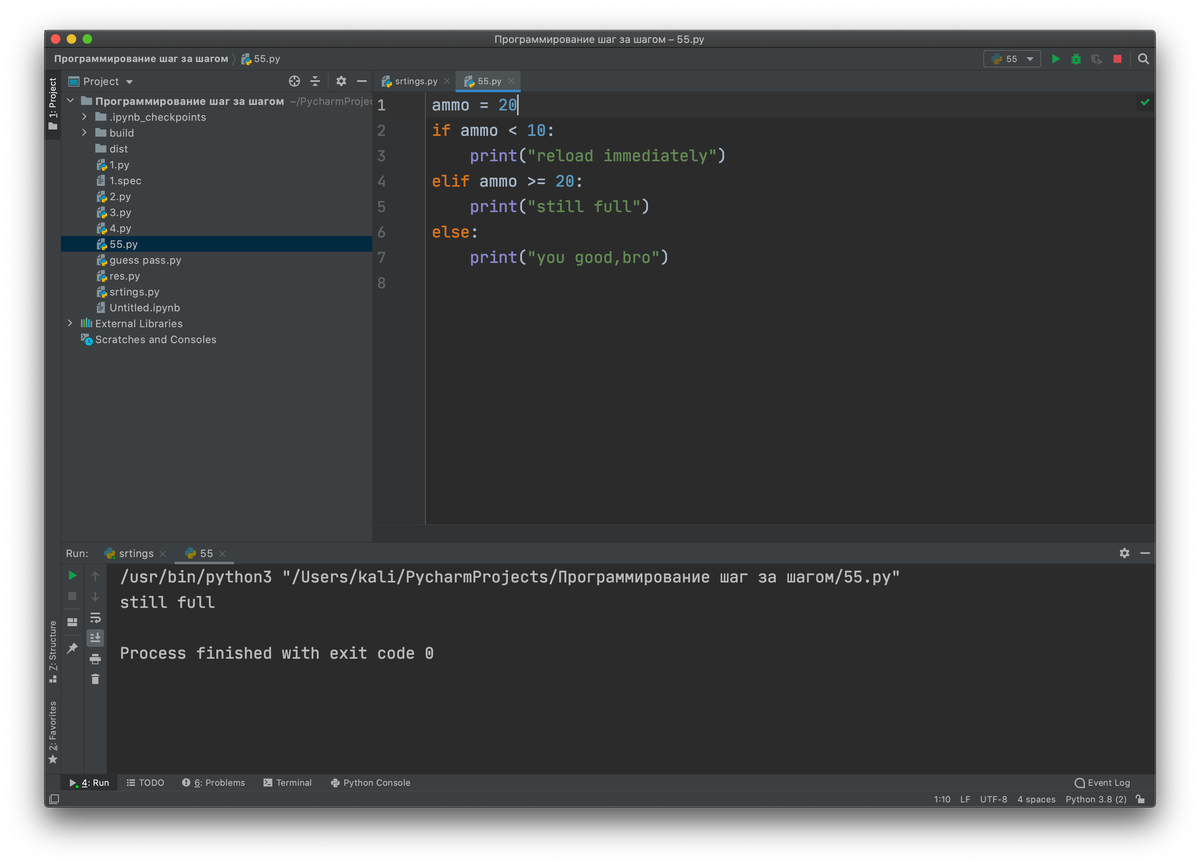
Task: Open the 6: Problems tool window
Action: tap(213, 783)
